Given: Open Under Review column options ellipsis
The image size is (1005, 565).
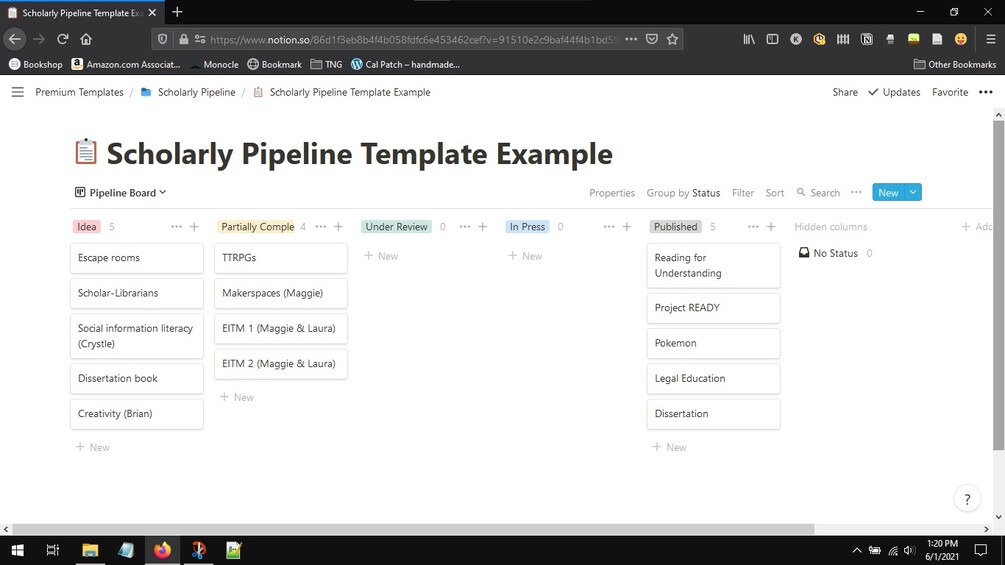Looking at the screenshot, I should [465, 227].
